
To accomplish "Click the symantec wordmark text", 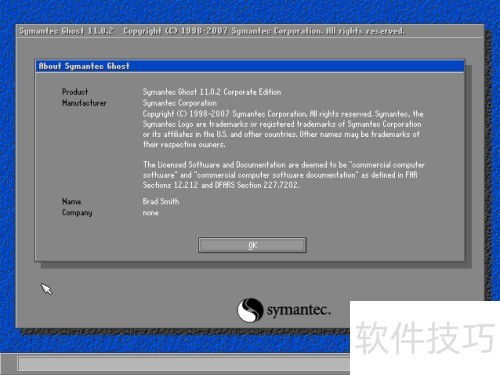I will [299, 310].
